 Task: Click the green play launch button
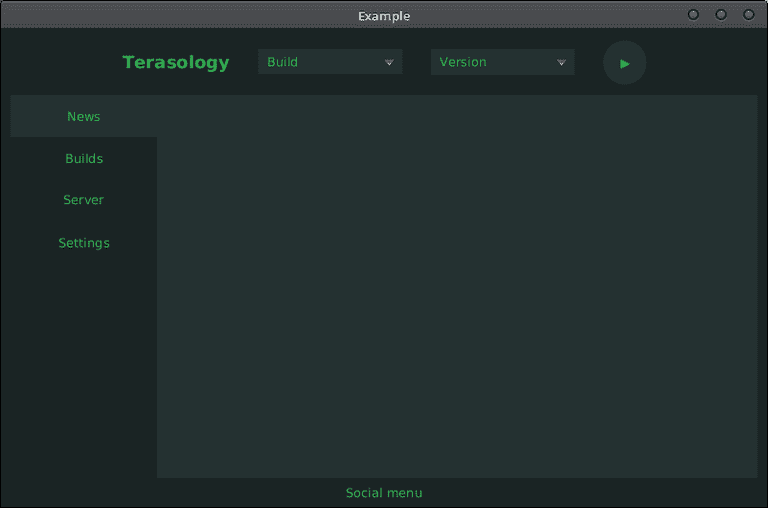pos(624,63)
